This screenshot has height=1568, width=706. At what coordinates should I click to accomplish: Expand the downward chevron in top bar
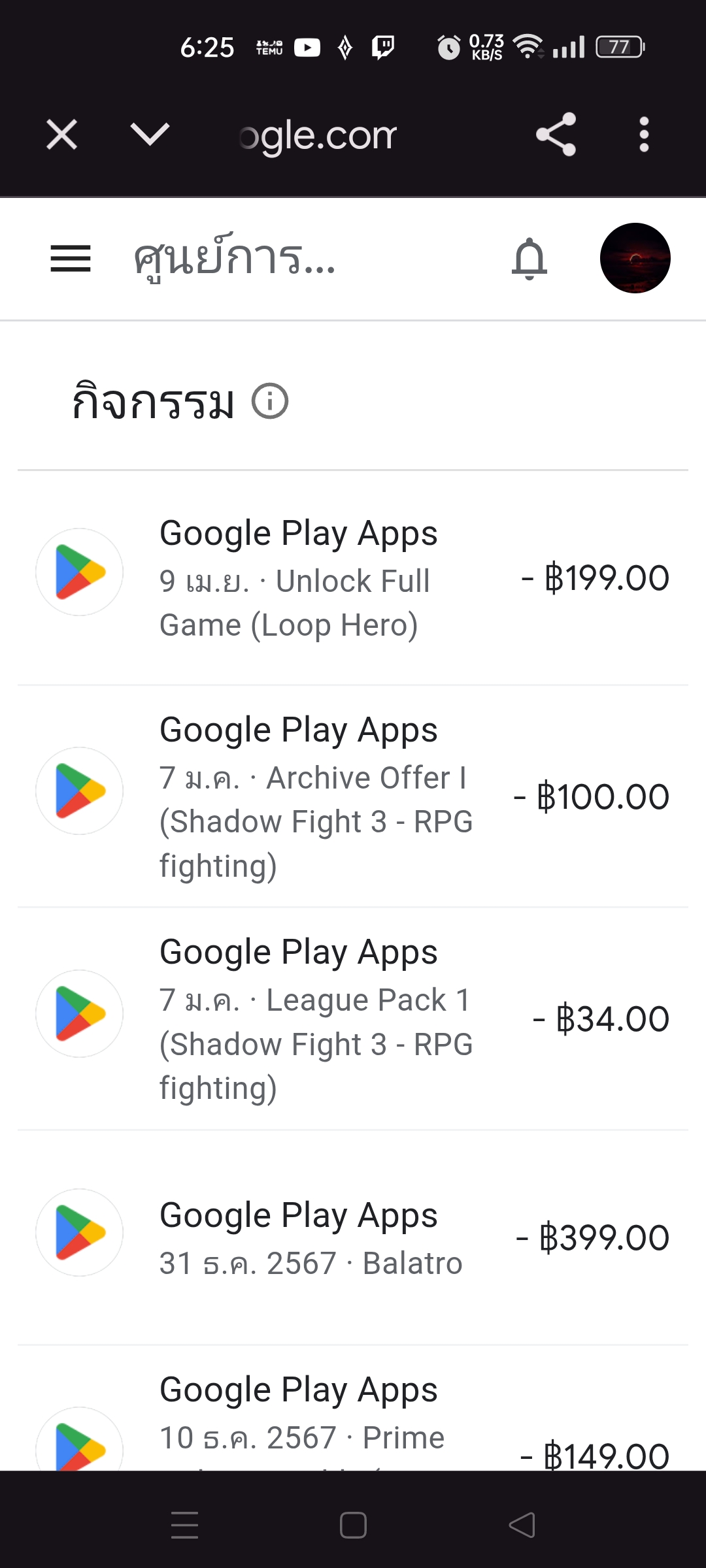pos(150,135)
